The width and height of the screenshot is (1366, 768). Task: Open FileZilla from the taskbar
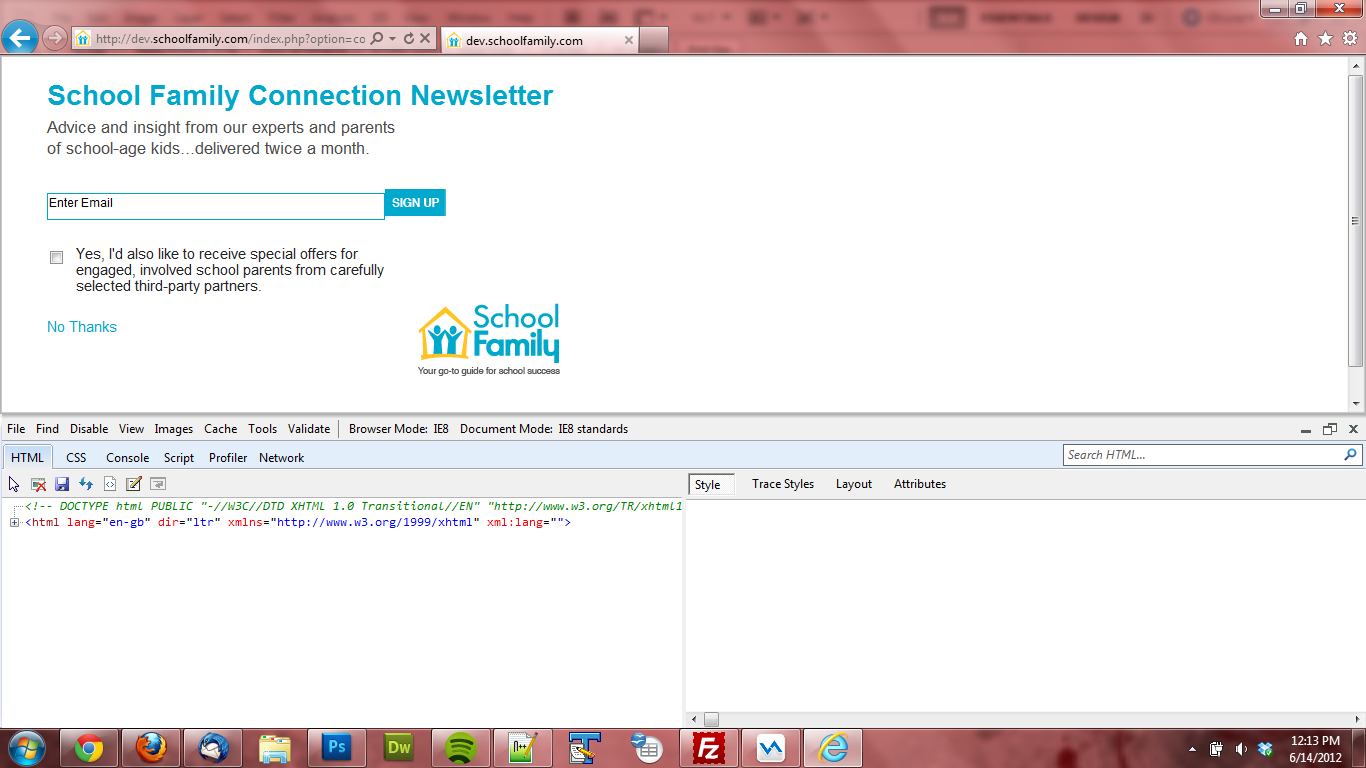pos(709,748)
